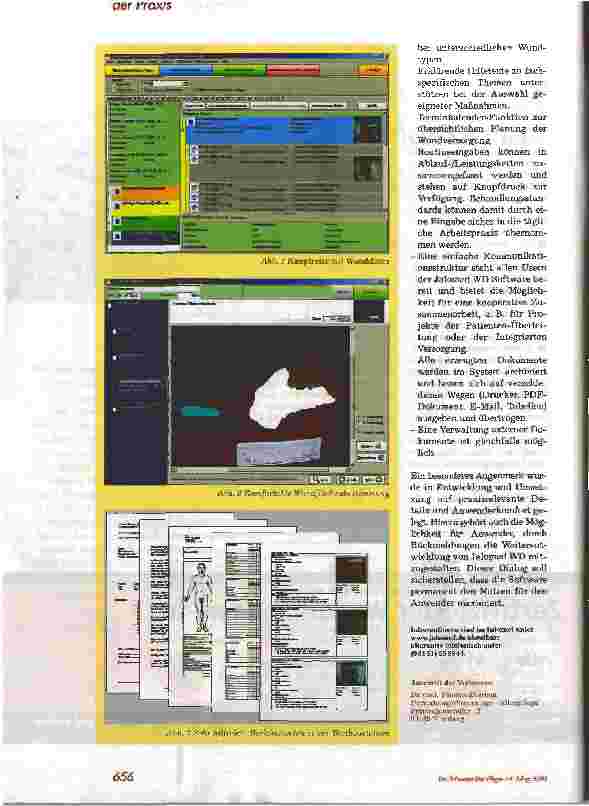Open the blue tab next to yellow tab

pos(186,70)
